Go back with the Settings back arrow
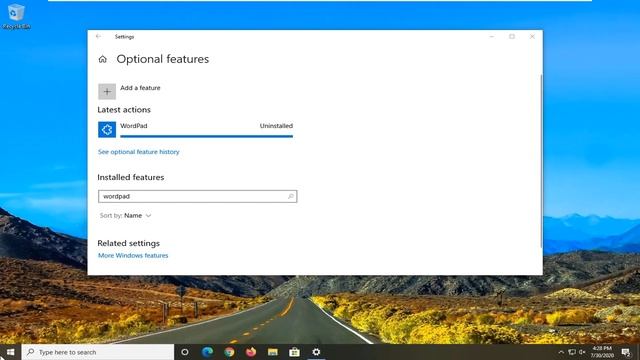The width and height of the screenshot is (640, 360). pos(98,36)
